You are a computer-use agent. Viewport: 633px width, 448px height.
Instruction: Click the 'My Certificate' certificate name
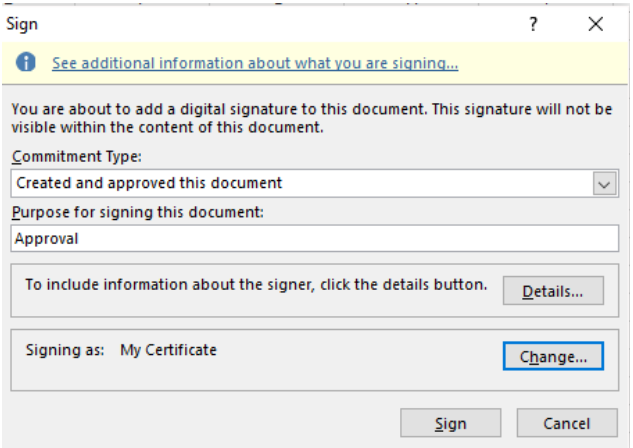tap(168, 350)
